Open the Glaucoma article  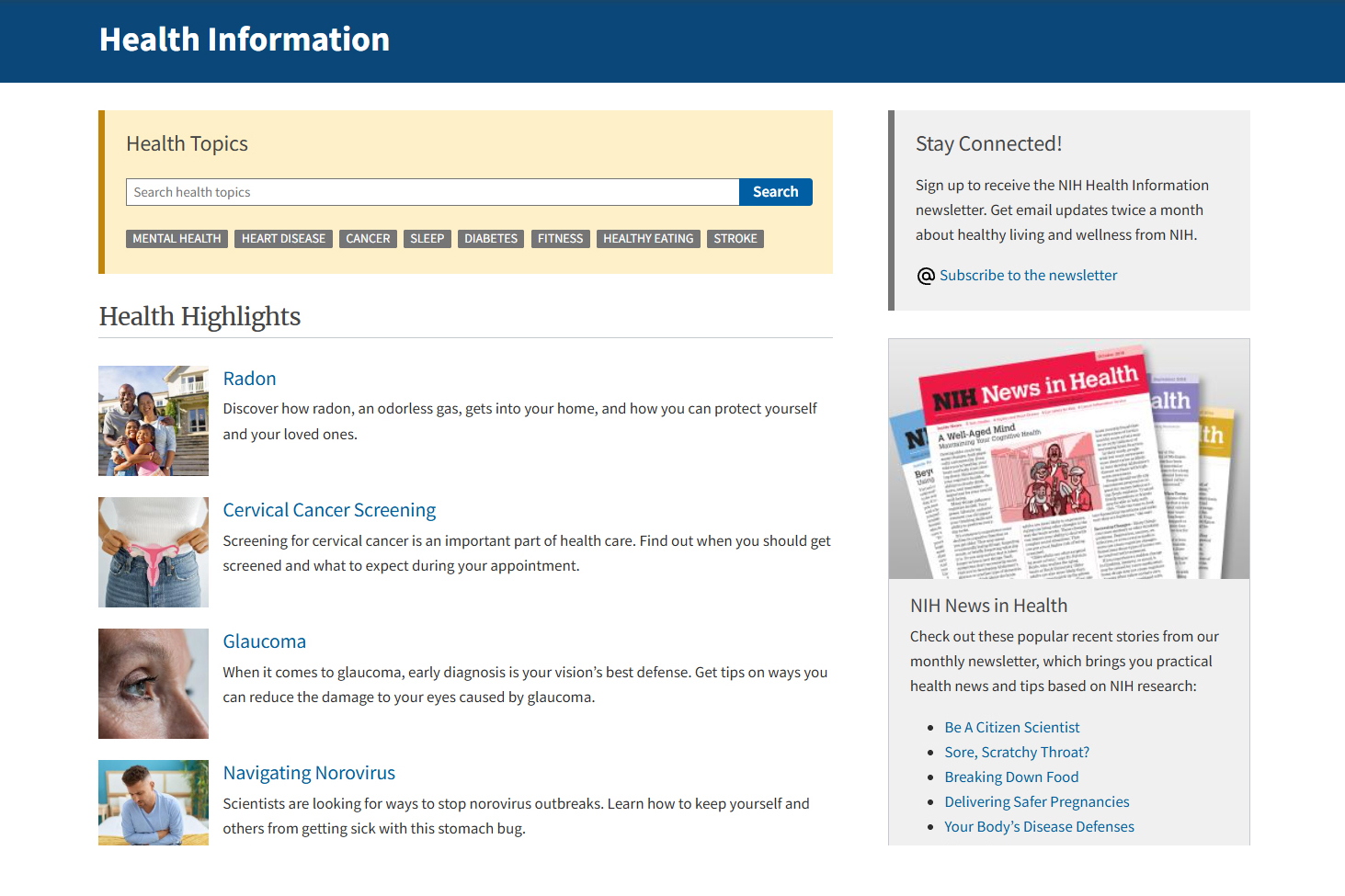tap(264, 641)
